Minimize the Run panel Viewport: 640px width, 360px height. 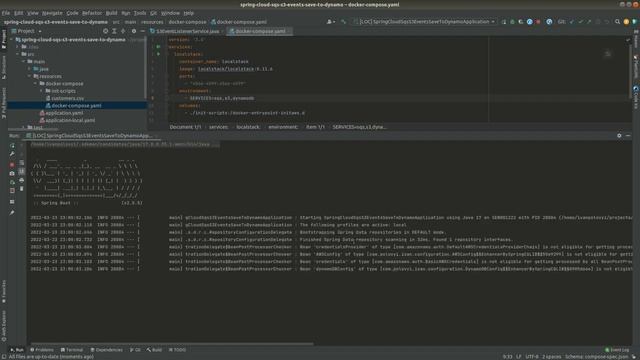click(x=628, y=136)
